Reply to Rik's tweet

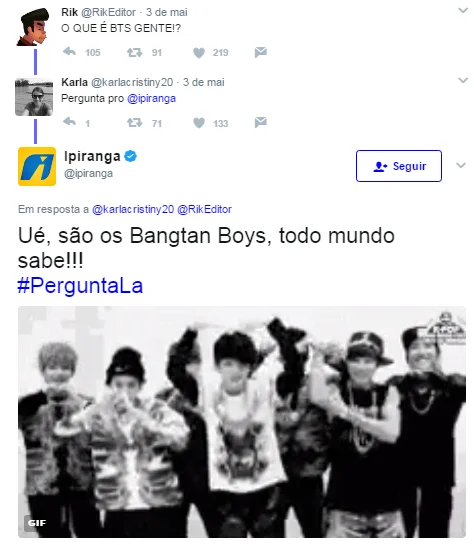70,52
